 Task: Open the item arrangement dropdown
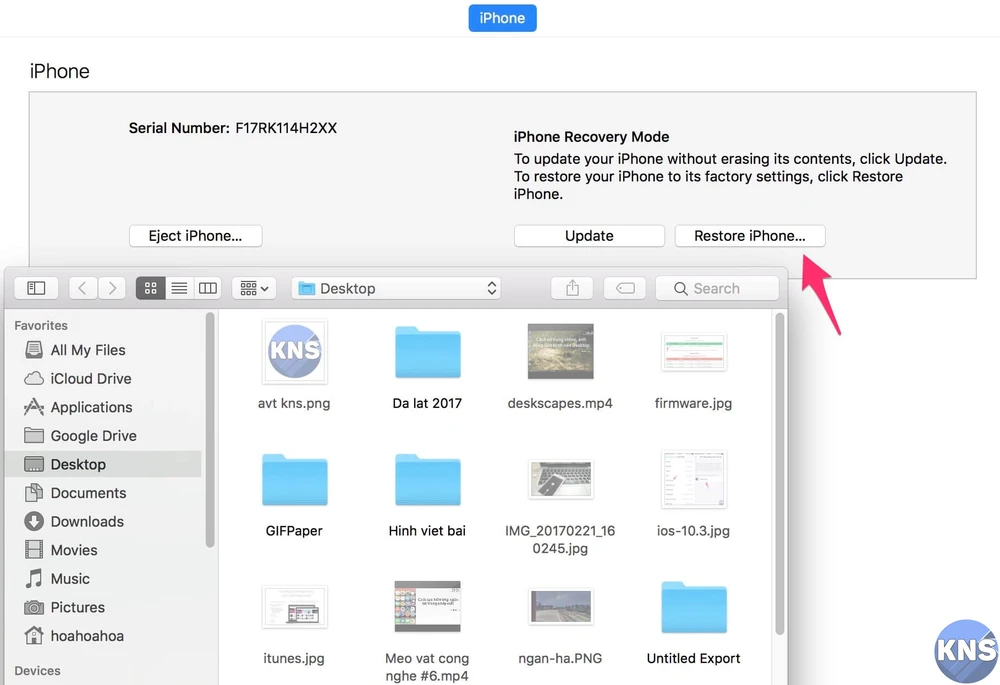click(254, 288)
